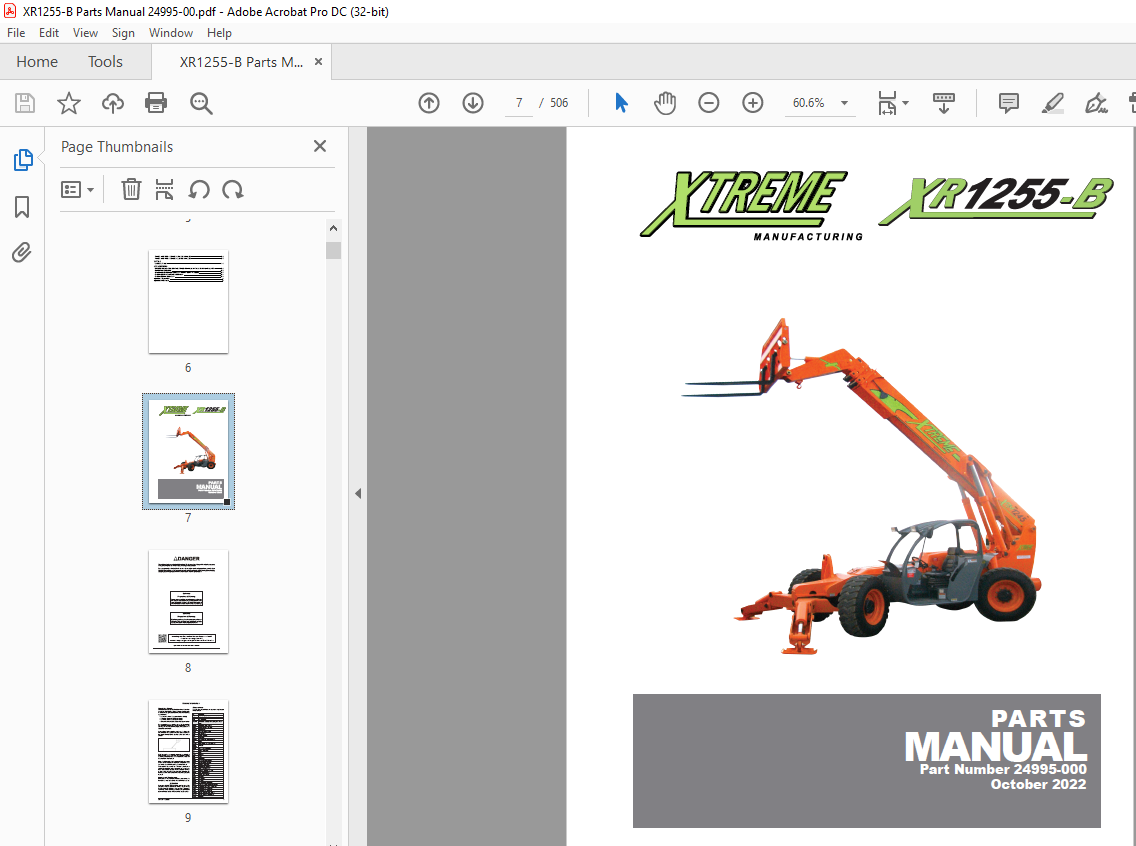Viewport: 1136px width, 846px height.
Task: Go to next page arrow
Action: click(473, 103)
